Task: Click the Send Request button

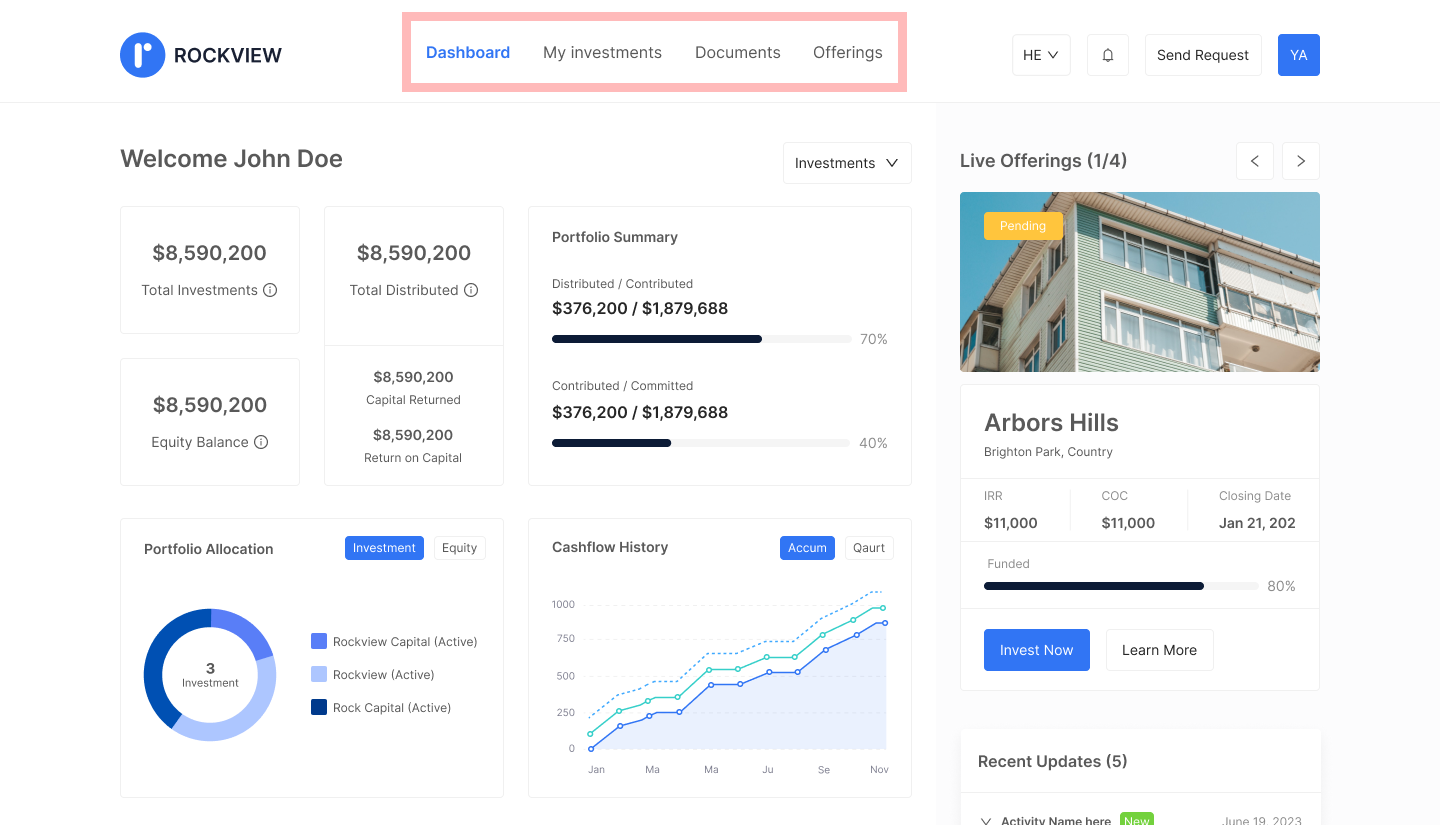Action: (1203, 55)
